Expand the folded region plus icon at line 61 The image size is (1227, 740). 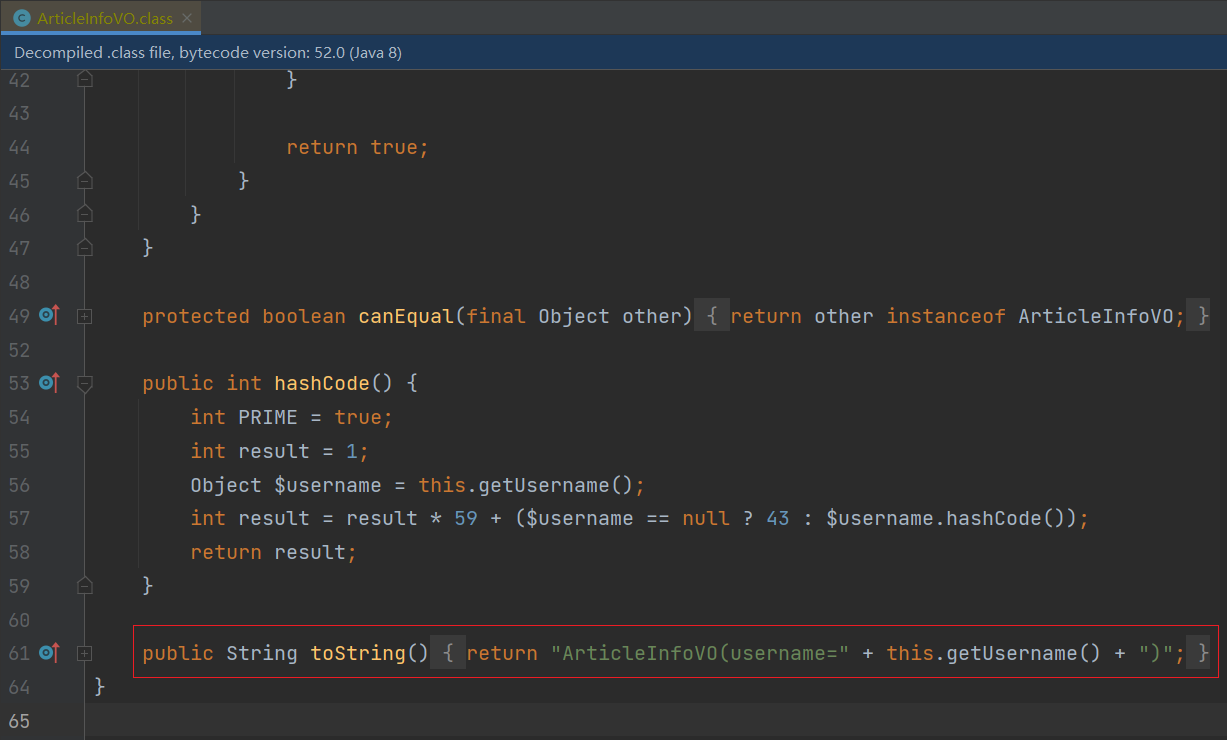click(85, 652)
